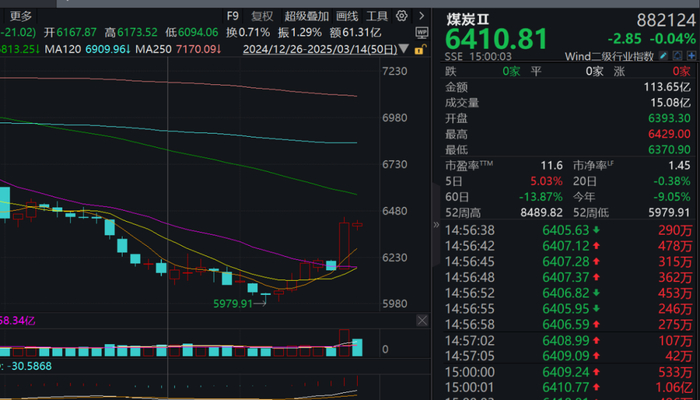Open the 工具 tools menu

point(377,17)
